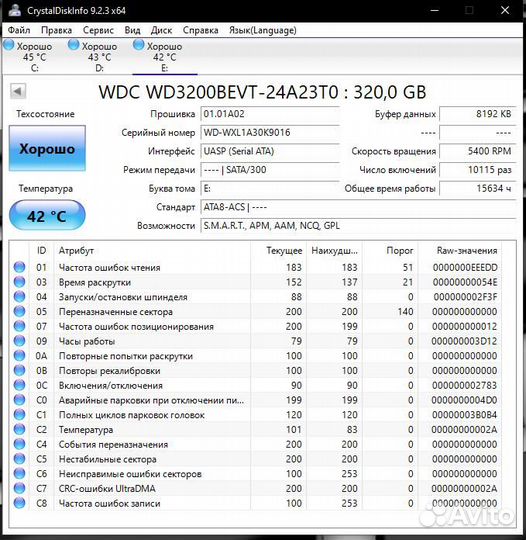This screenshot has width=526, height=540.
Task: Click the Режим передачи SATA/300 field
Action: (270, 170)
